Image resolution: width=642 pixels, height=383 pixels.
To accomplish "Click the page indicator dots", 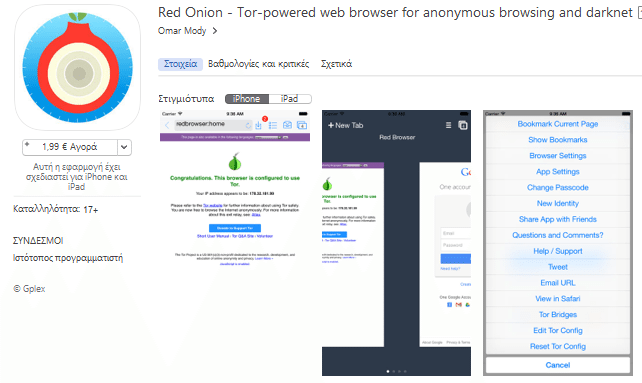I will point(396,371).
